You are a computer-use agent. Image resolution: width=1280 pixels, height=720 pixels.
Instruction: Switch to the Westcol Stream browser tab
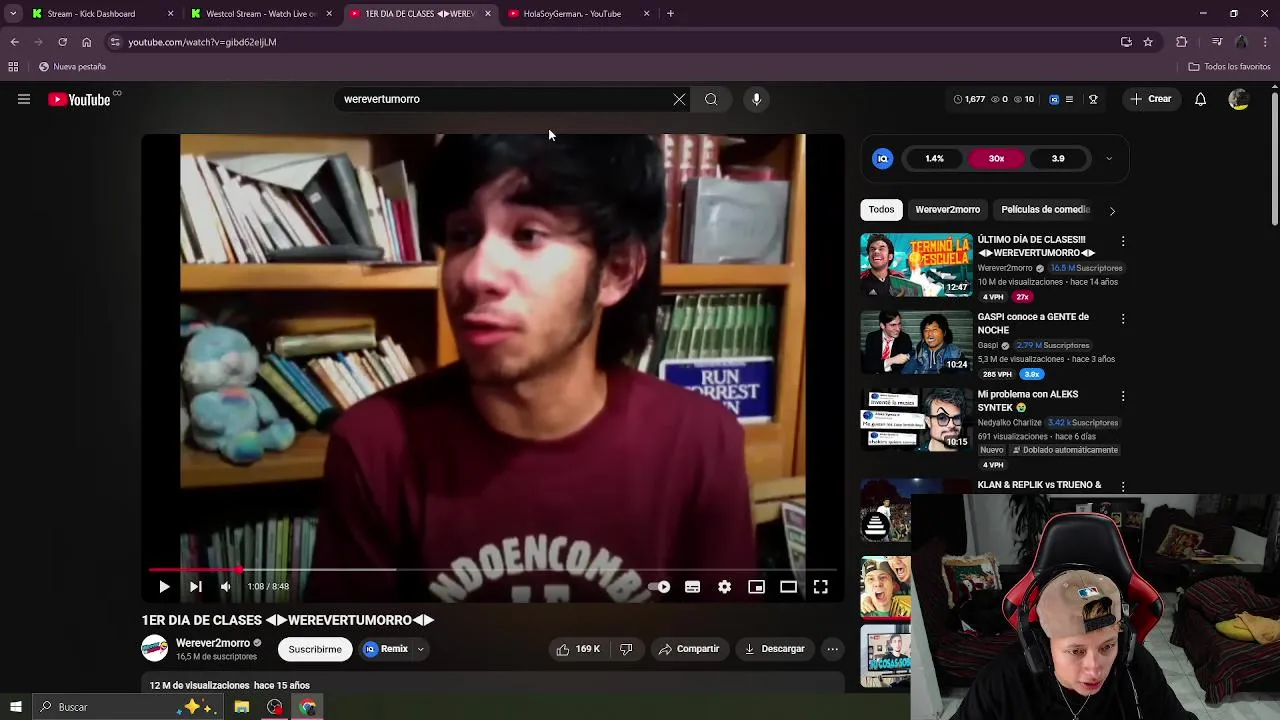[261, 14]
